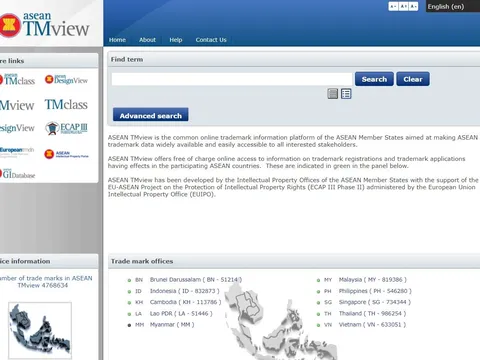Click the green status dot beside SG

coord(318,303)
